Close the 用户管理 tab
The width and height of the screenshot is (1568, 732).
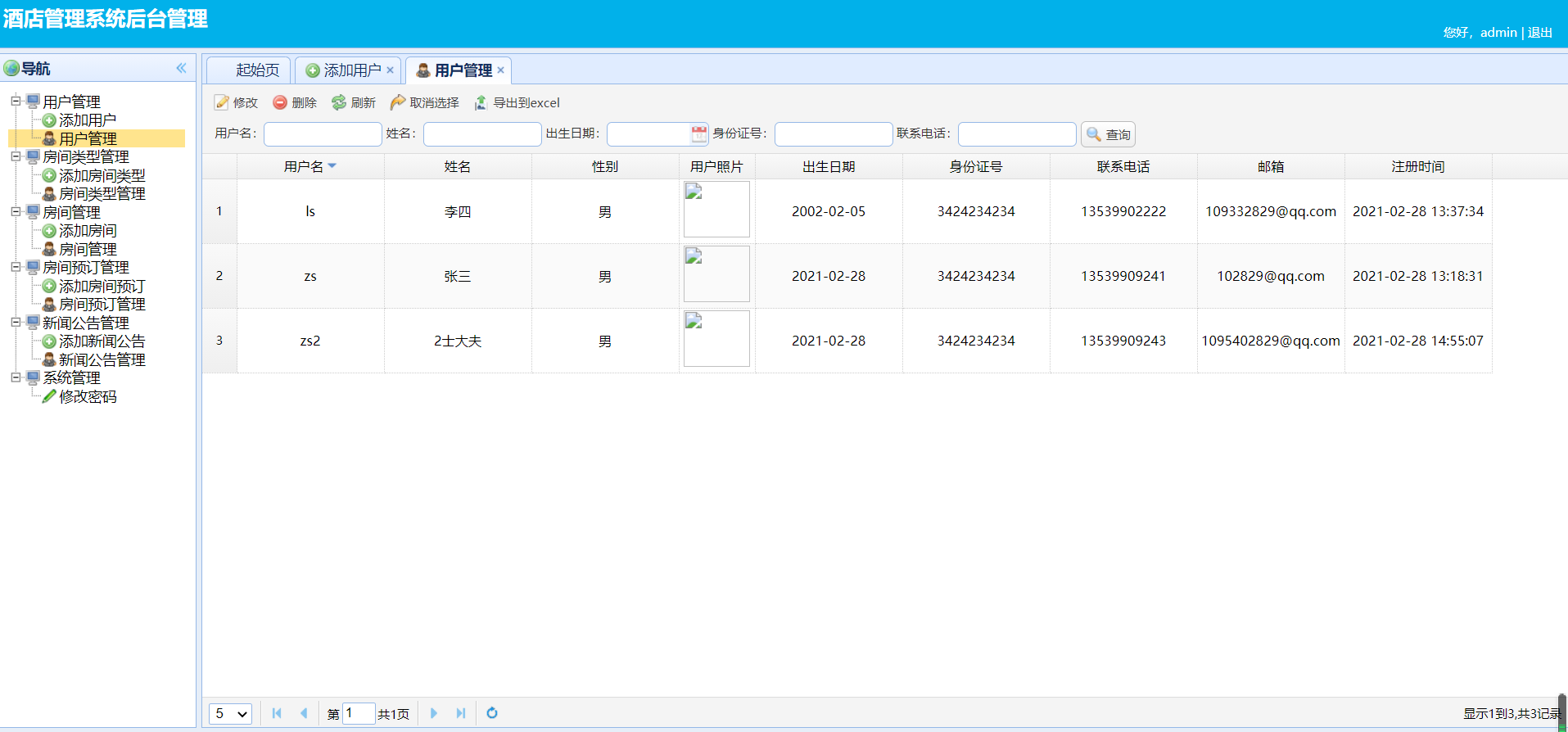[x=501, y=70]
